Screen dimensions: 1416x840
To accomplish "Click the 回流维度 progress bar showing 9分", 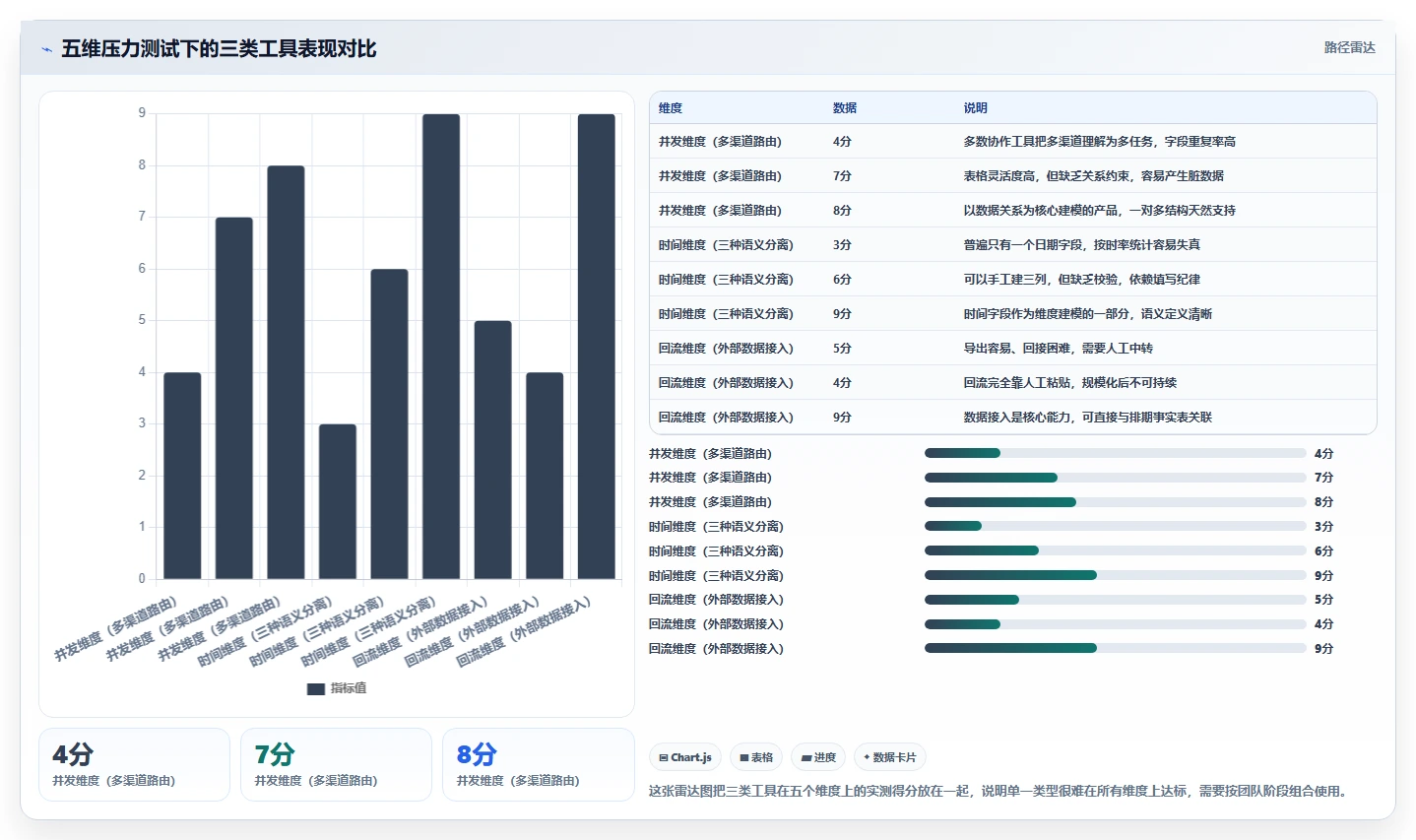I will tap(1115, 648).
